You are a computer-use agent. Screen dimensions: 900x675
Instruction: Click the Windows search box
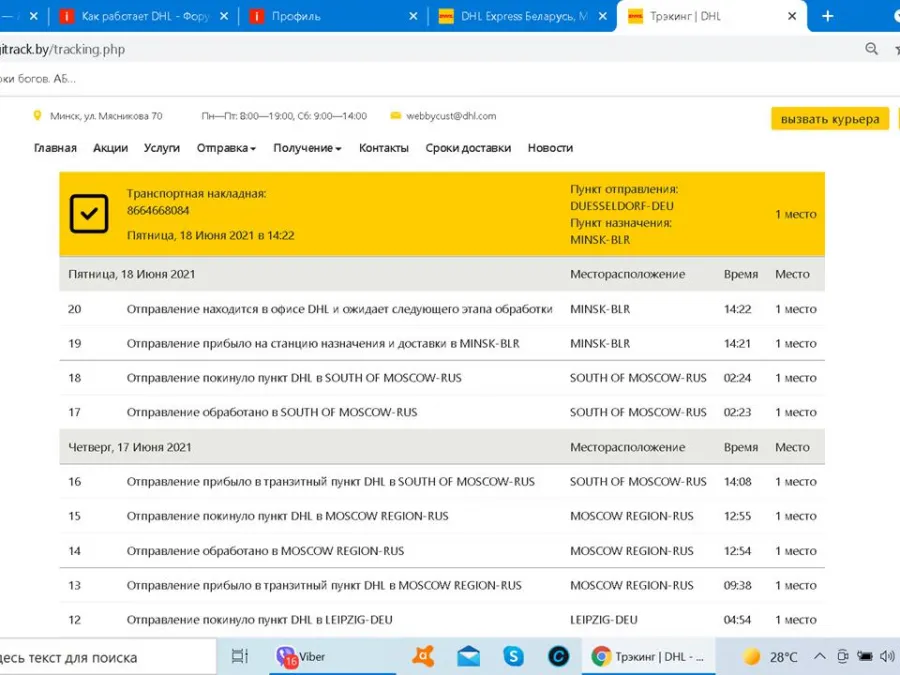tap(108, 657)
